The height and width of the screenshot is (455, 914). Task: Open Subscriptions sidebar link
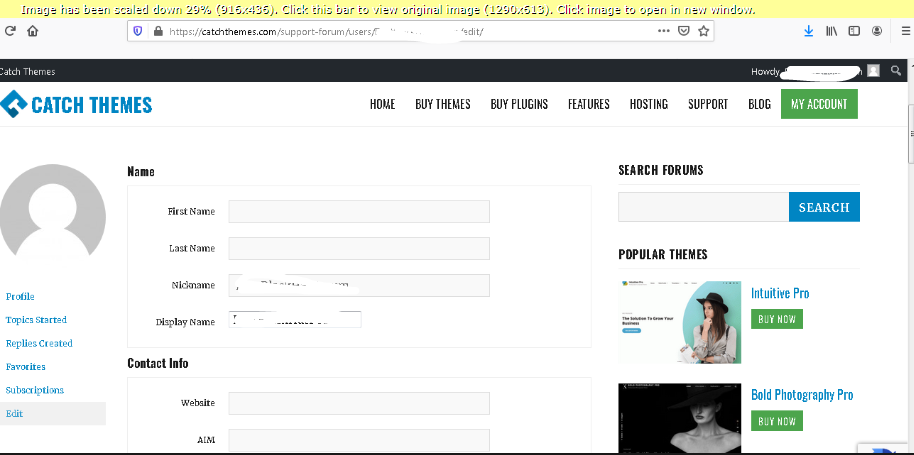(35, 390)
